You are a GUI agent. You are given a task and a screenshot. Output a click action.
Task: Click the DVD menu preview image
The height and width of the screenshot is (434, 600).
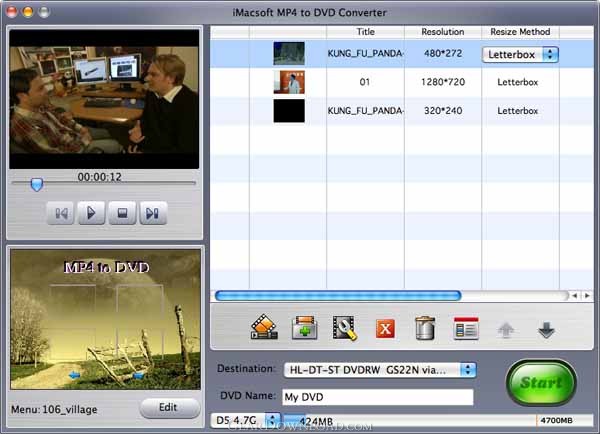(105, 319)
